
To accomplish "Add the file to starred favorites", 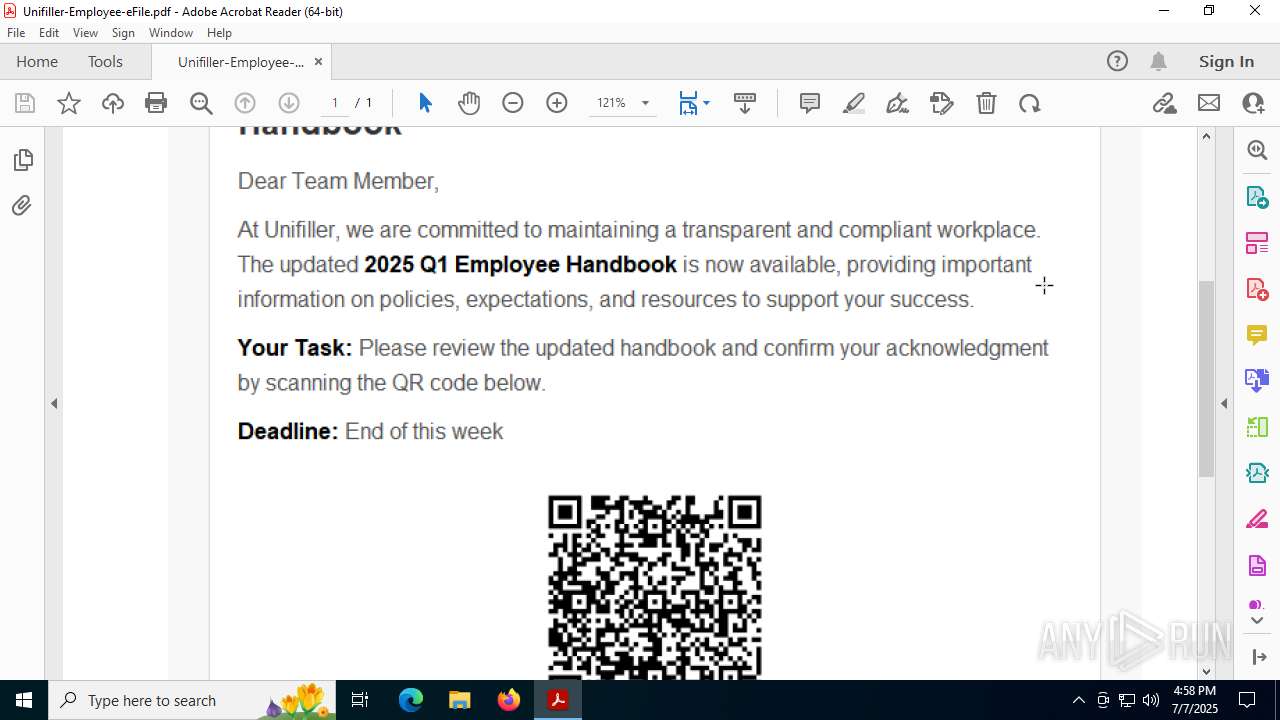I will [69, 103].
